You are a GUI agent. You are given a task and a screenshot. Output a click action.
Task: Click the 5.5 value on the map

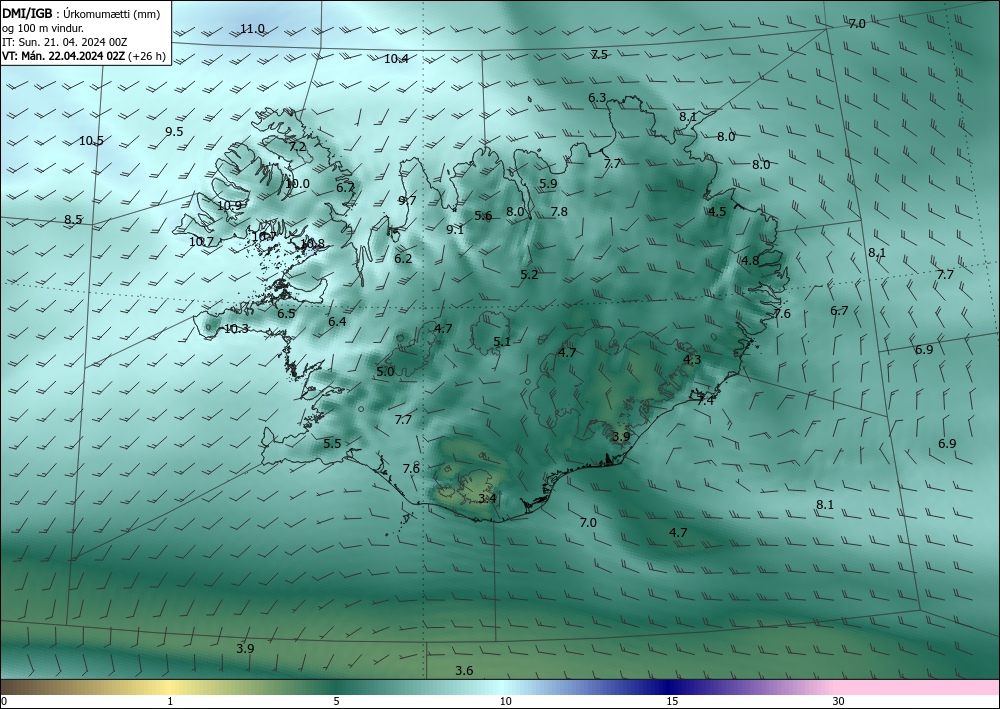pyautogui.click(x=332, y=444)
